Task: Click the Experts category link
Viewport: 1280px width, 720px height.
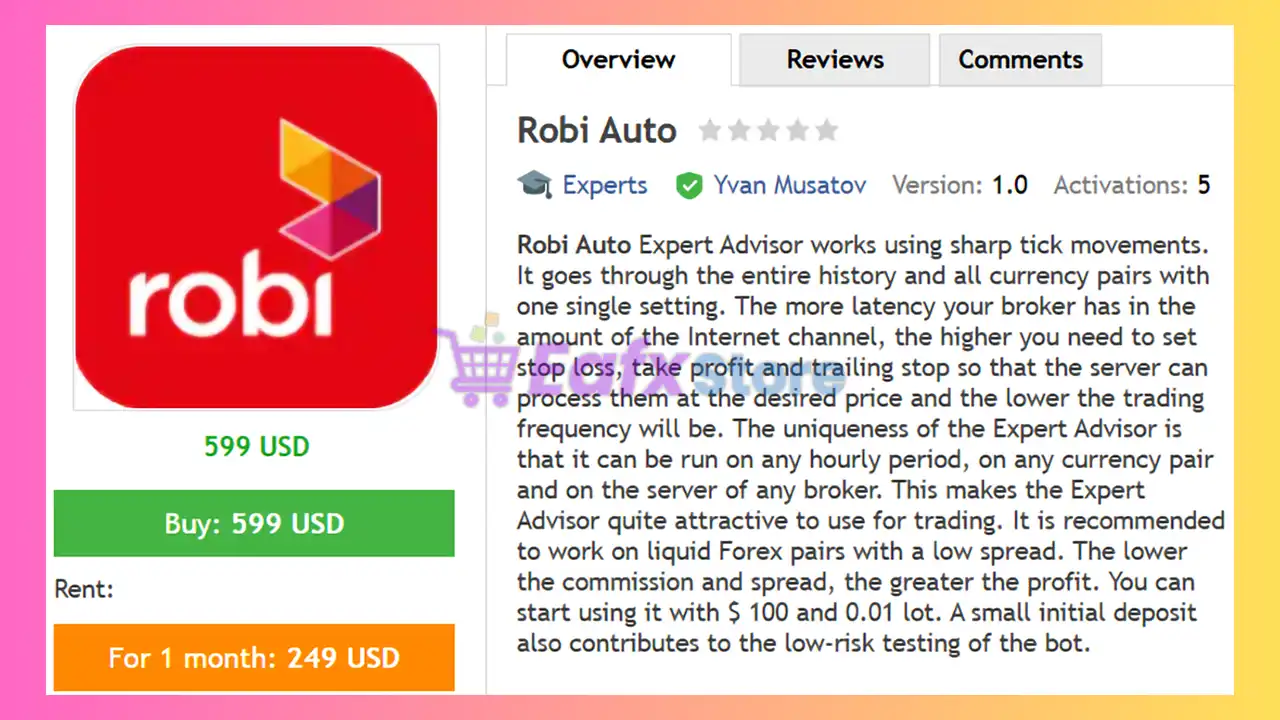Action: tap(605, 185)
